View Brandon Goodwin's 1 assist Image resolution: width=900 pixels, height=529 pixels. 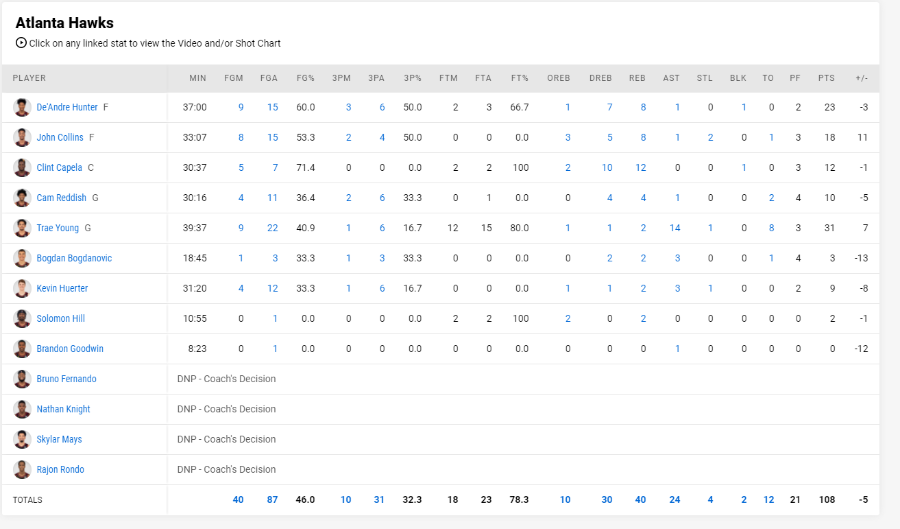pos(677,349)
